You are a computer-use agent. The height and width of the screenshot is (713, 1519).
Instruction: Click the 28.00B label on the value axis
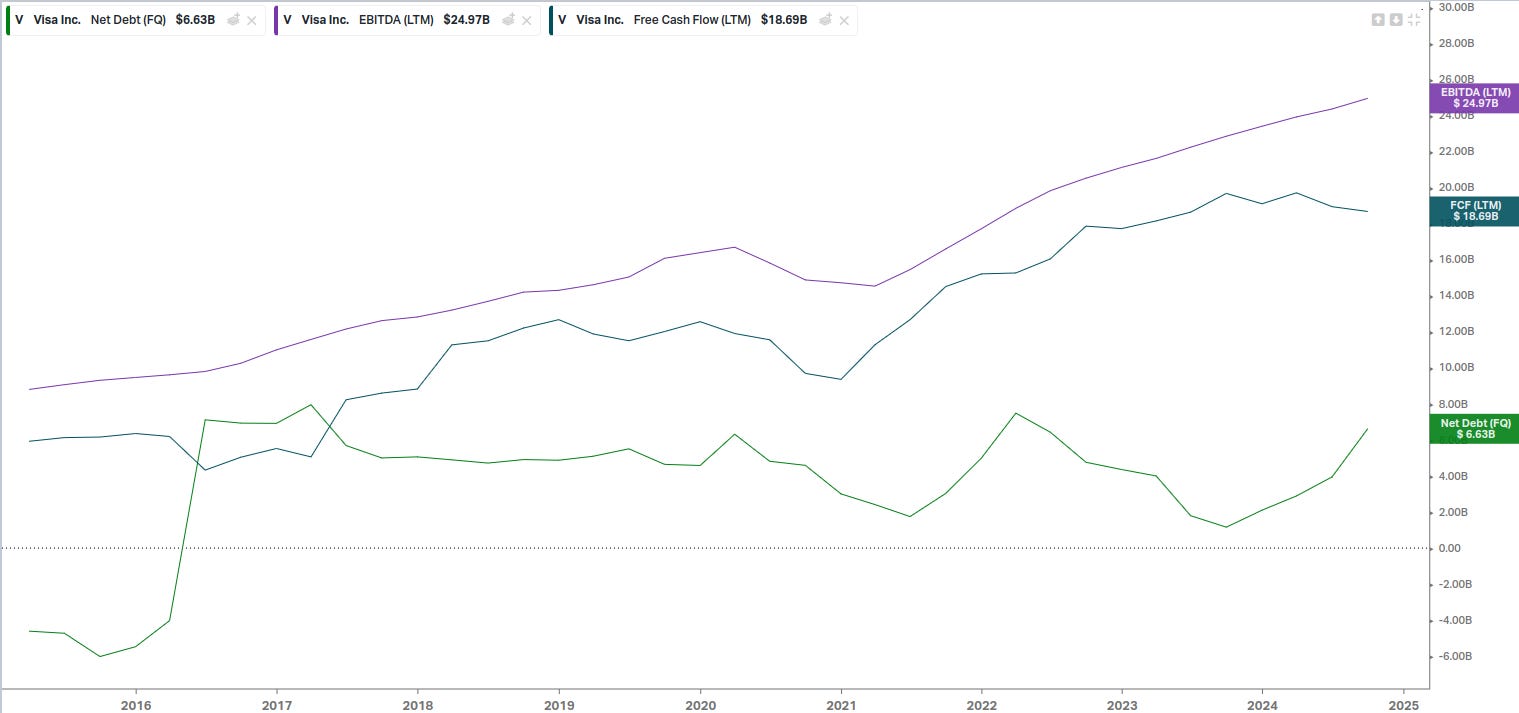pos(1456,43)
